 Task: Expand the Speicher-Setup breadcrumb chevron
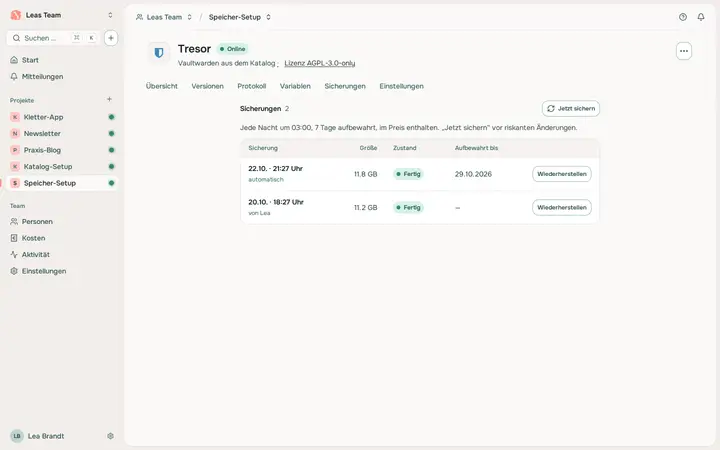coord(268,17)
